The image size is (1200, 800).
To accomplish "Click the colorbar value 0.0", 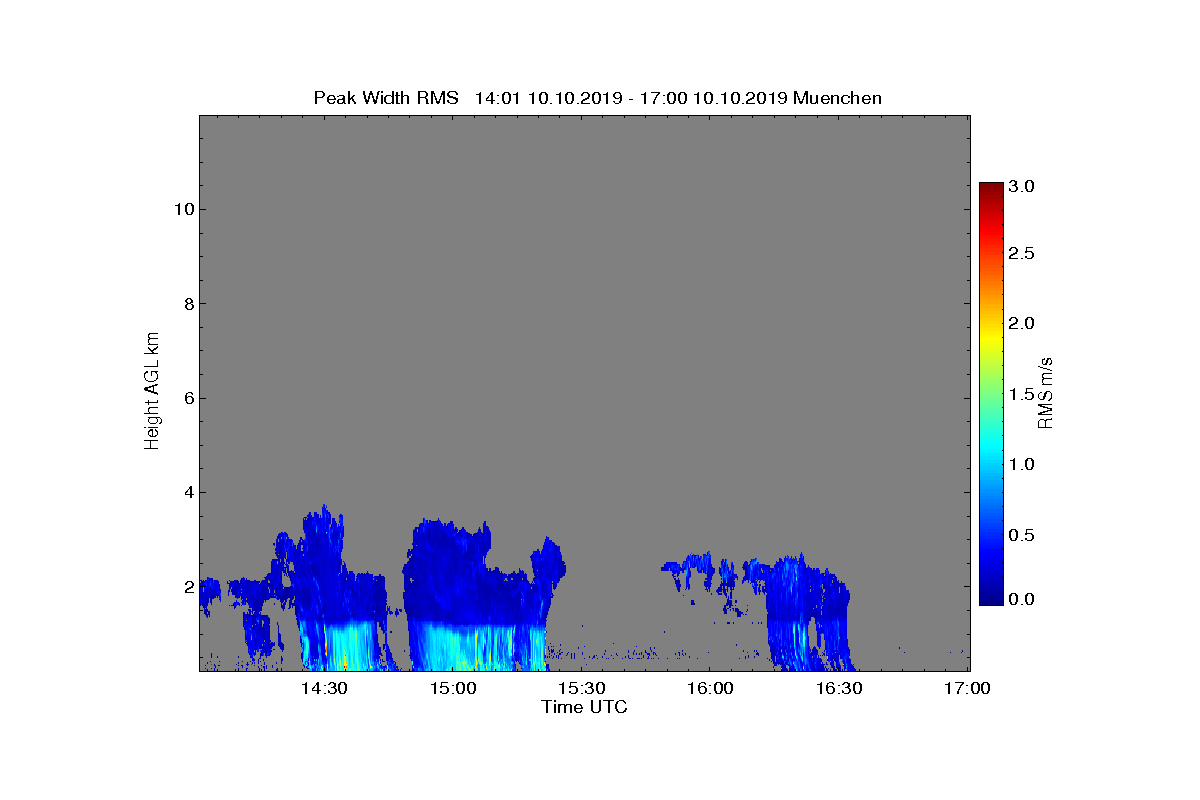I will tap(1021, 598).
